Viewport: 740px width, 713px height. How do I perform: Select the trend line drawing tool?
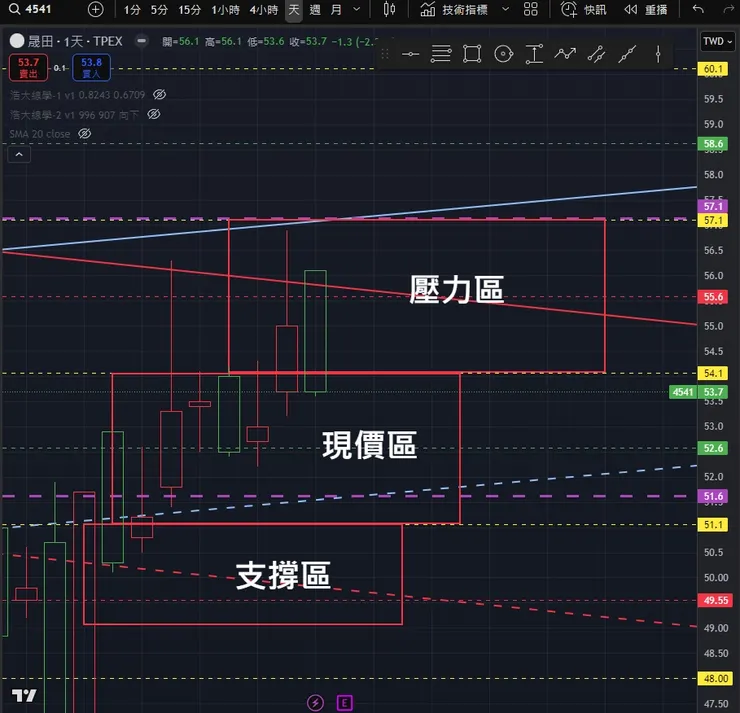coord(627,54)
